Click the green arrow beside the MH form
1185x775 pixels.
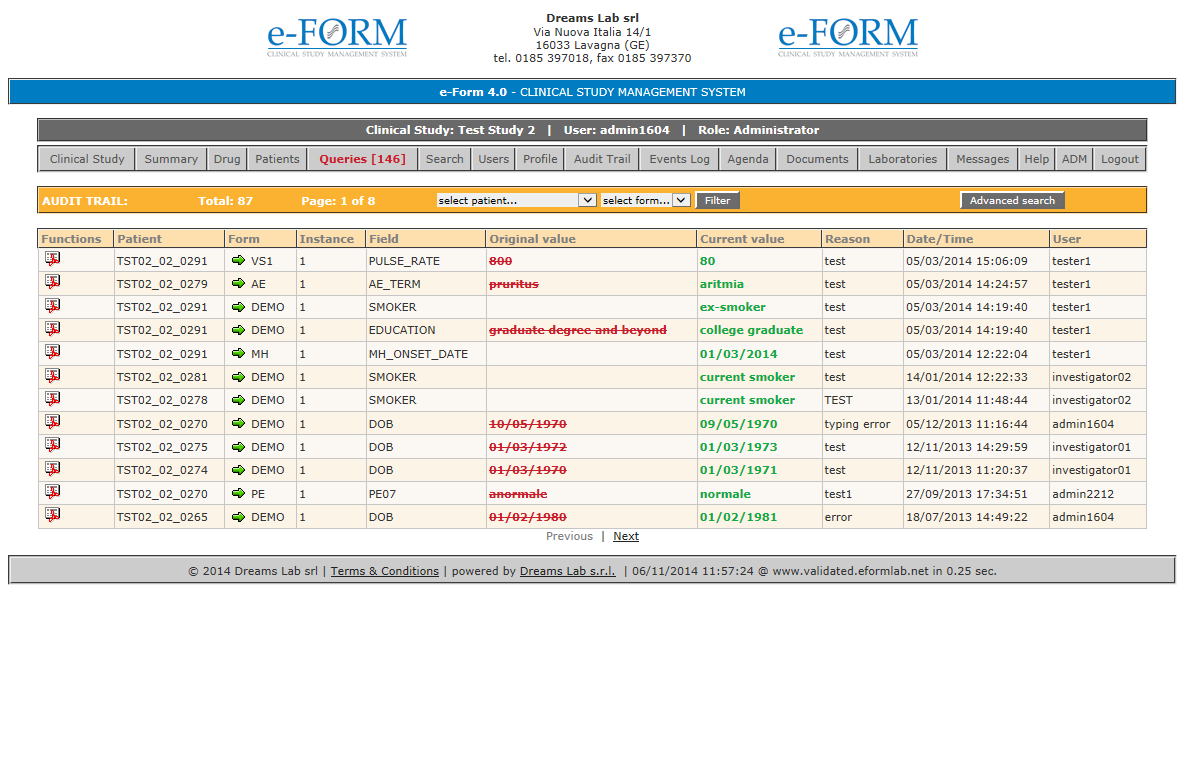click(x=238, y=354)
